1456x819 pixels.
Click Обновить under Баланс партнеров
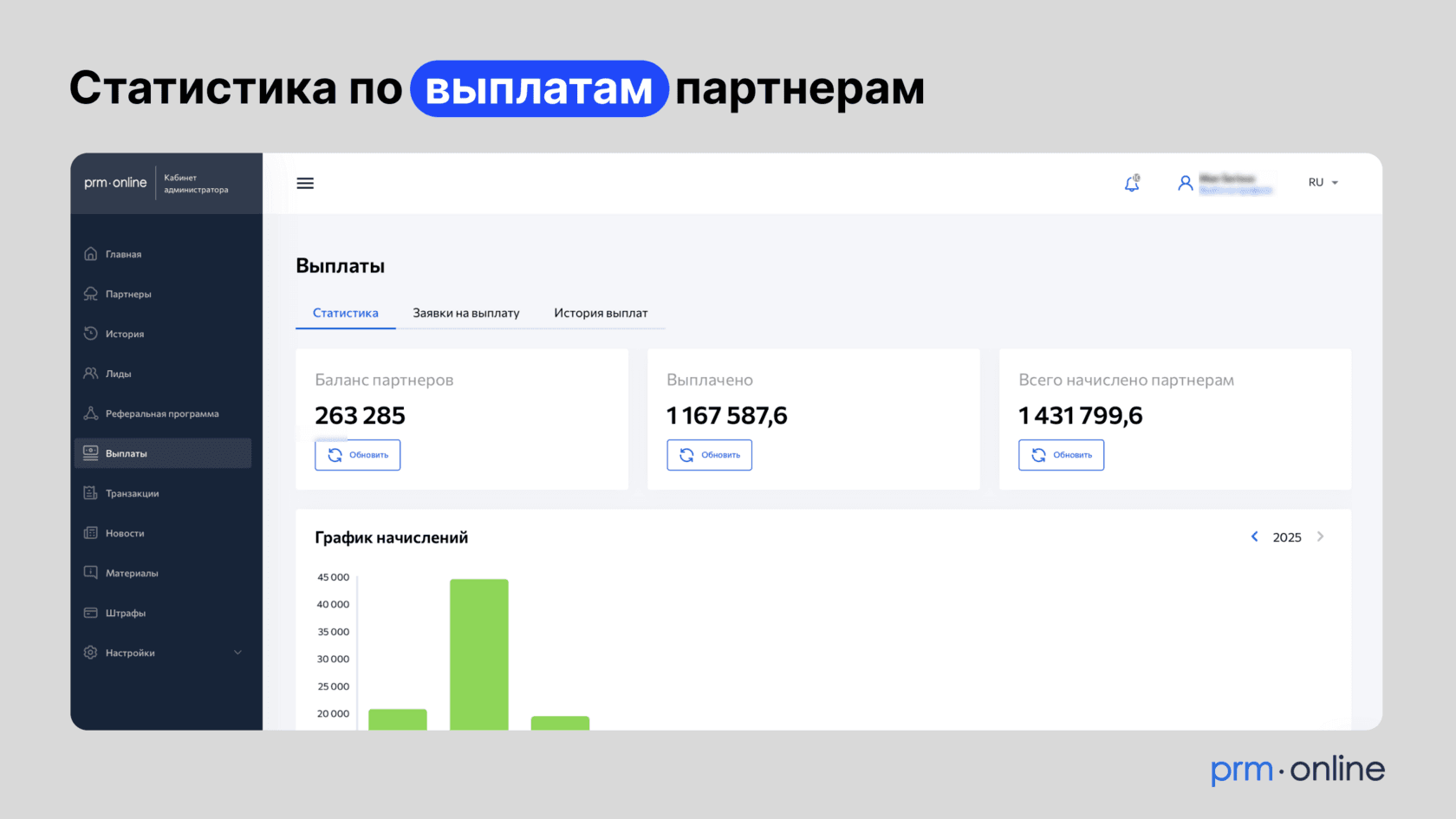pos(358,455)
